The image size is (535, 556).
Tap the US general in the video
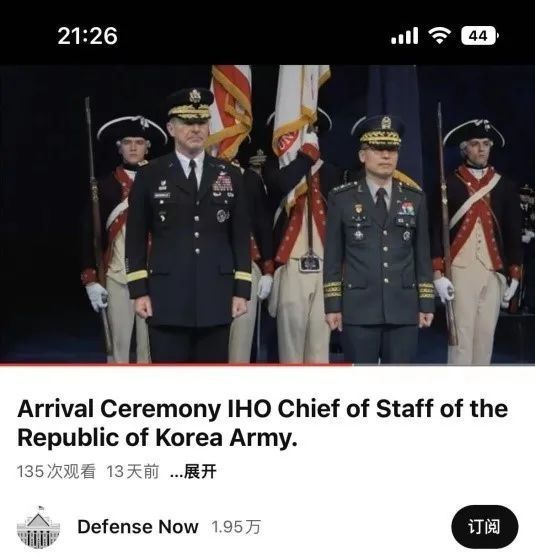pos(189,227)
